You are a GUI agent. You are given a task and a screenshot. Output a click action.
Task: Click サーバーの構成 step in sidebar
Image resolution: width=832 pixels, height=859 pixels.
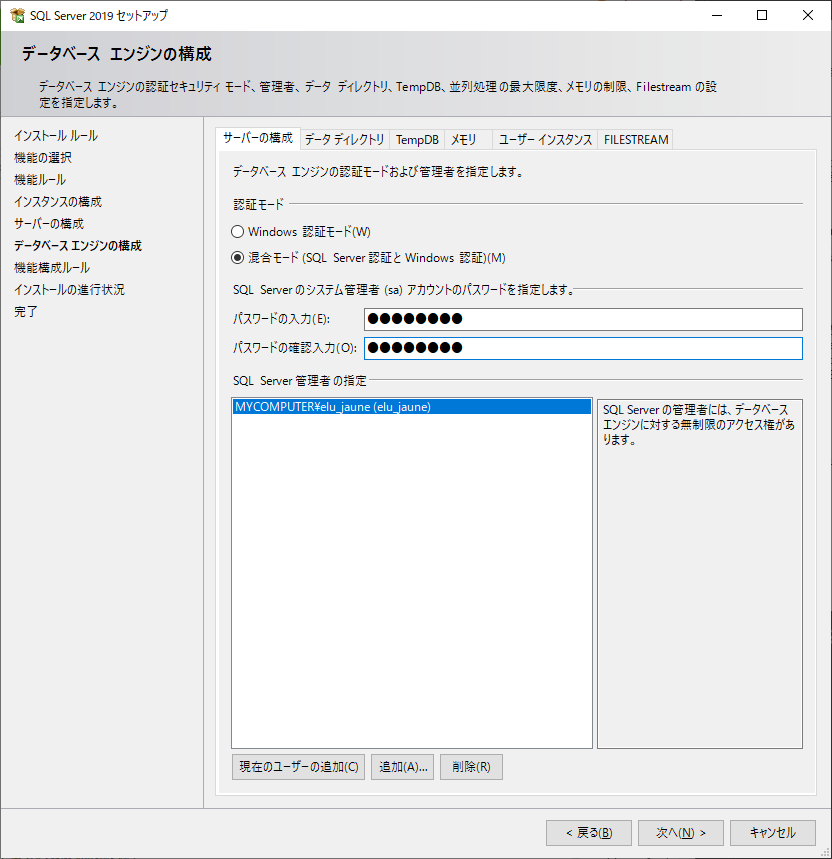pos(49,224)
